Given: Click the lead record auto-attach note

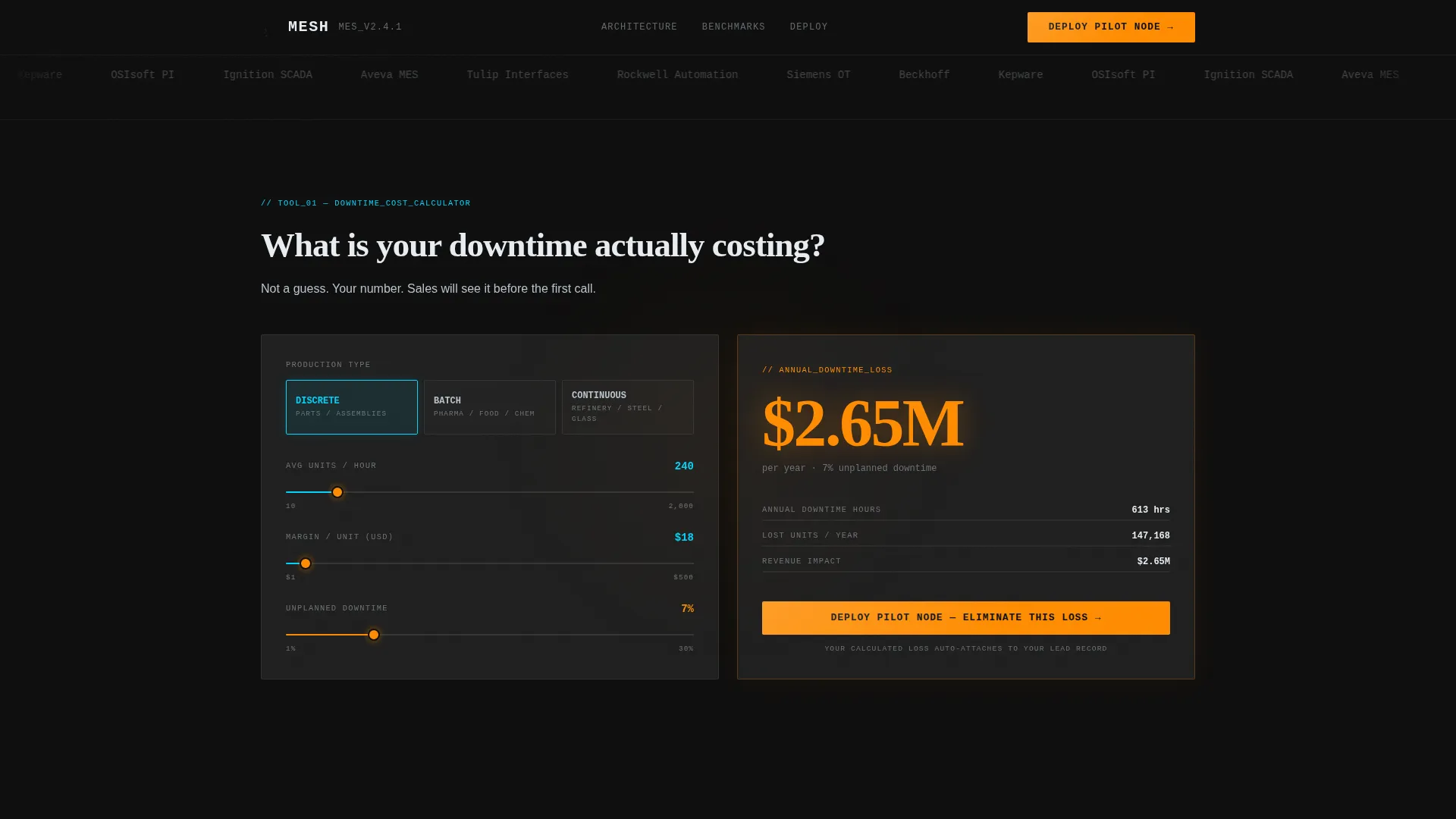Looking at the screenshot, I should pyautogui.click(x=966, y=649).
